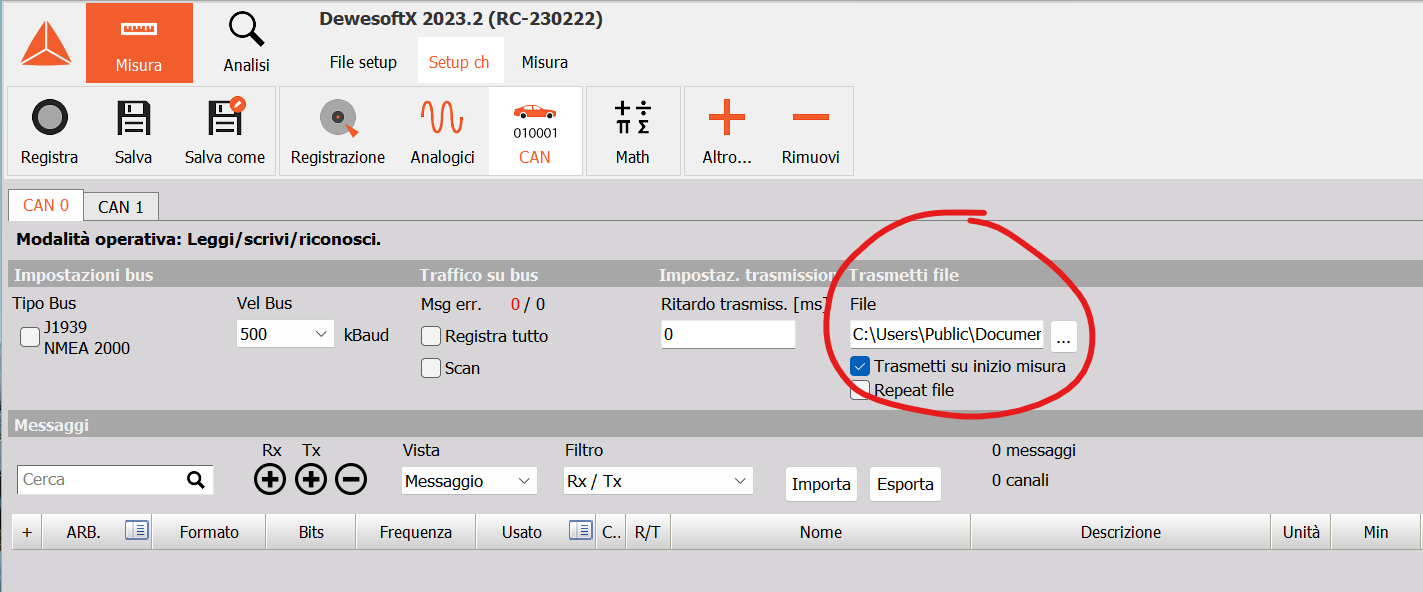Choose Salva come to save as
The image size is (1423, 592).
point(225,131)
